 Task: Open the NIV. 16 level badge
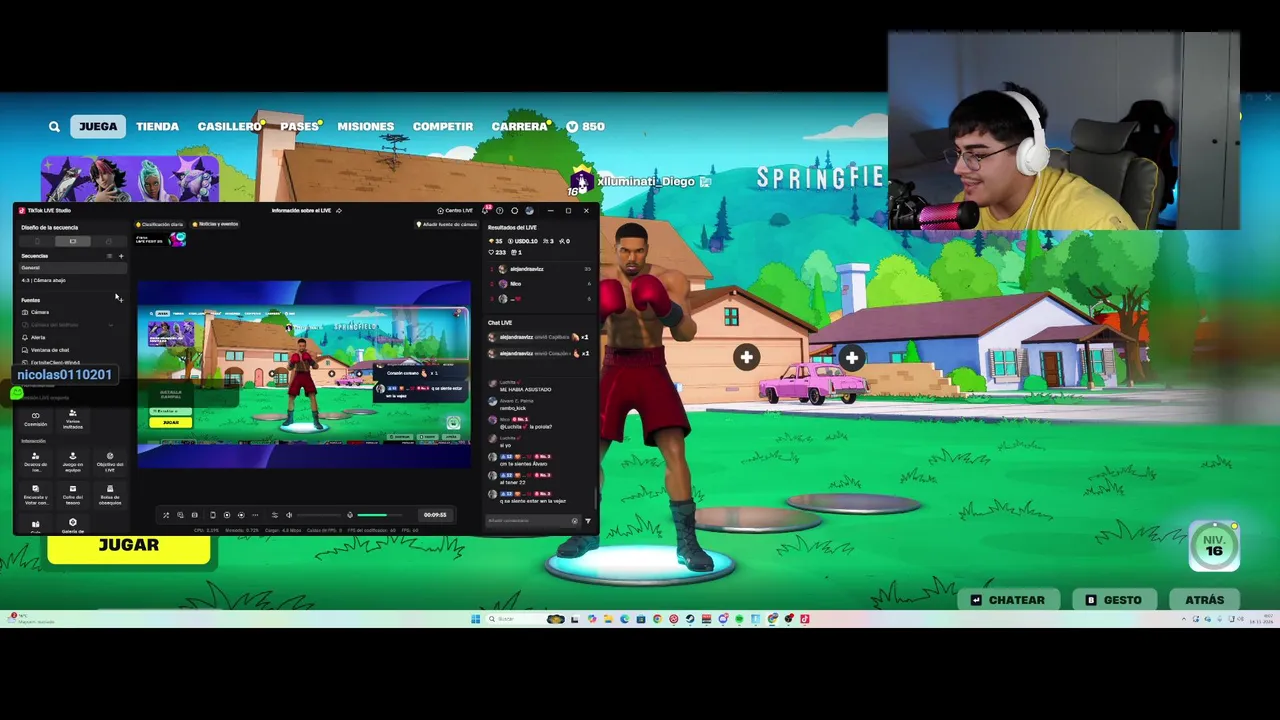pyautogui.click(x=1214, y=546)
